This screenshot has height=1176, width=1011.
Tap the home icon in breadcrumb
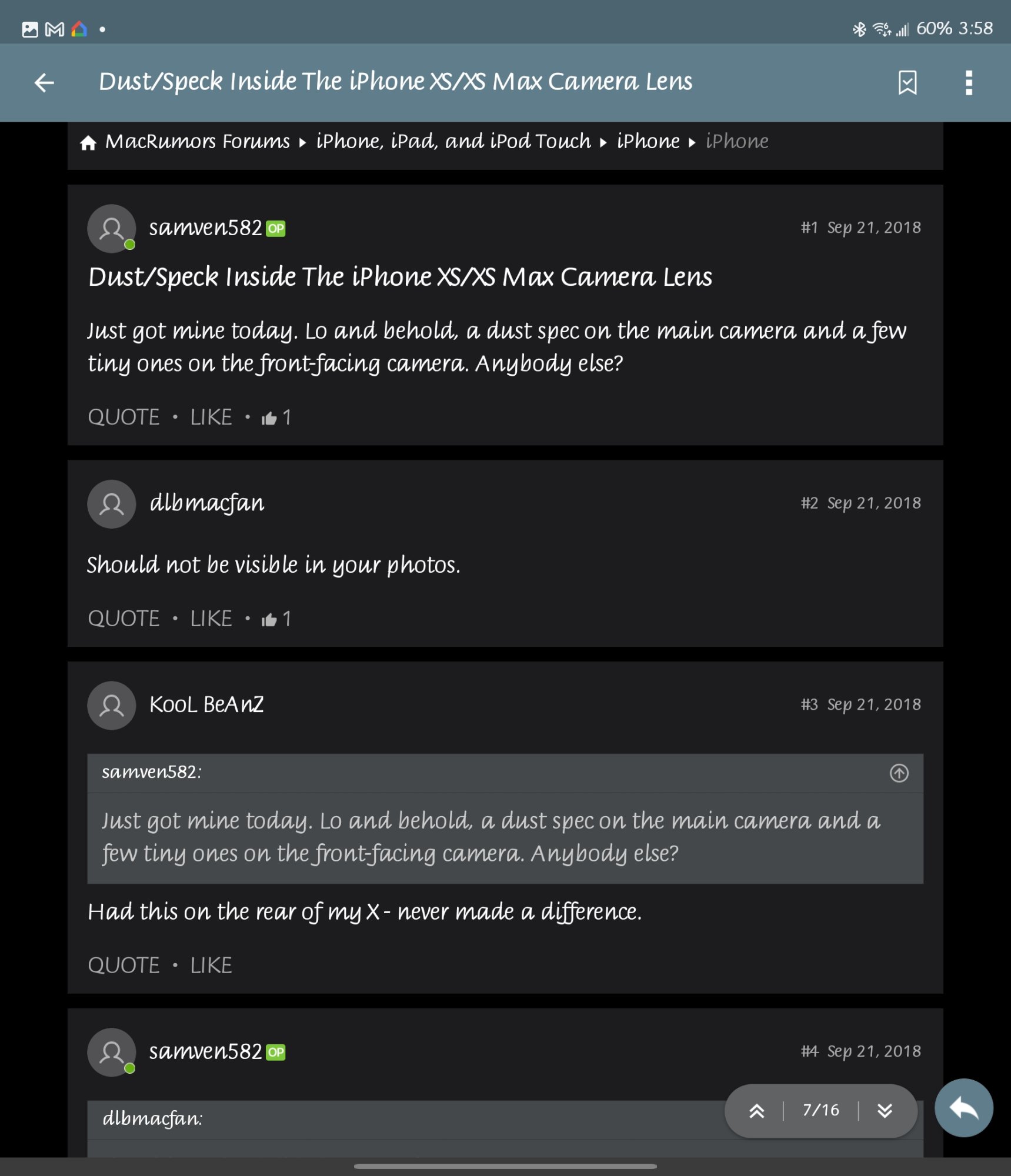pyautogui.click(x=88, y=142)
